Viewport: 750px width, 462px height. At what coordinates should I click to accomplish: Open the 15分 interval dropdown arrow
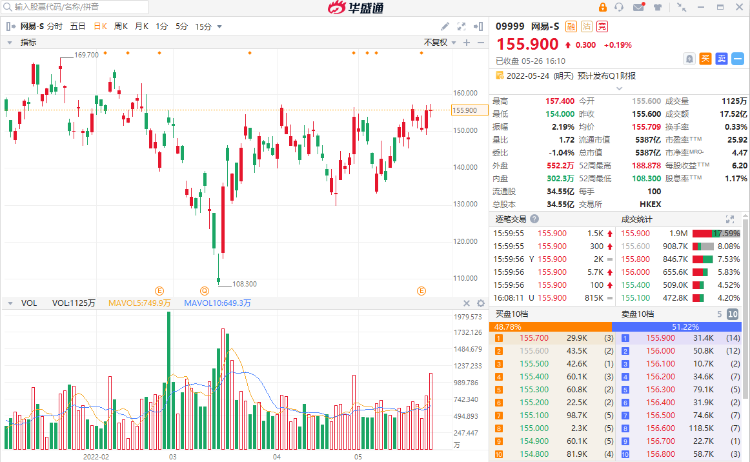(220, 27)
